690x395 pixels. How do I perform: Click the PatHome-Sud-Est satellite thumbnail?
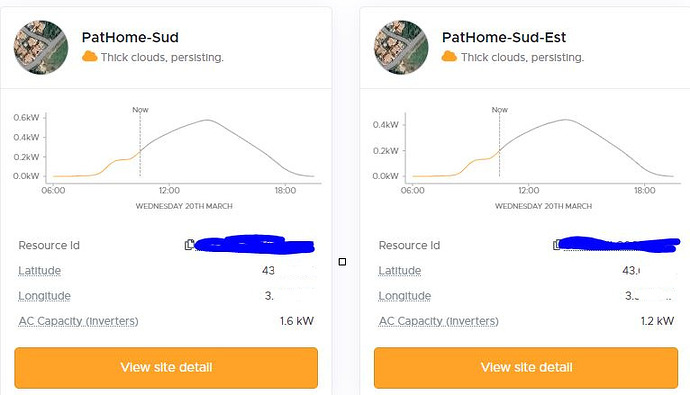coord(401,47)
